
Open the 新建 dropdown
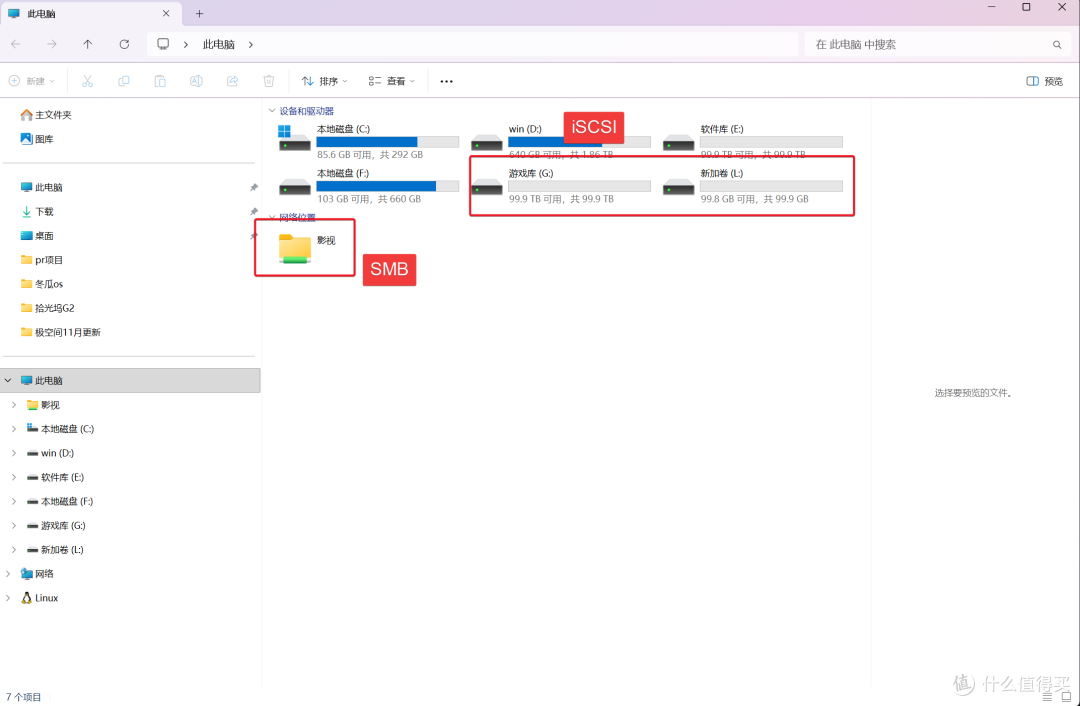32,81
